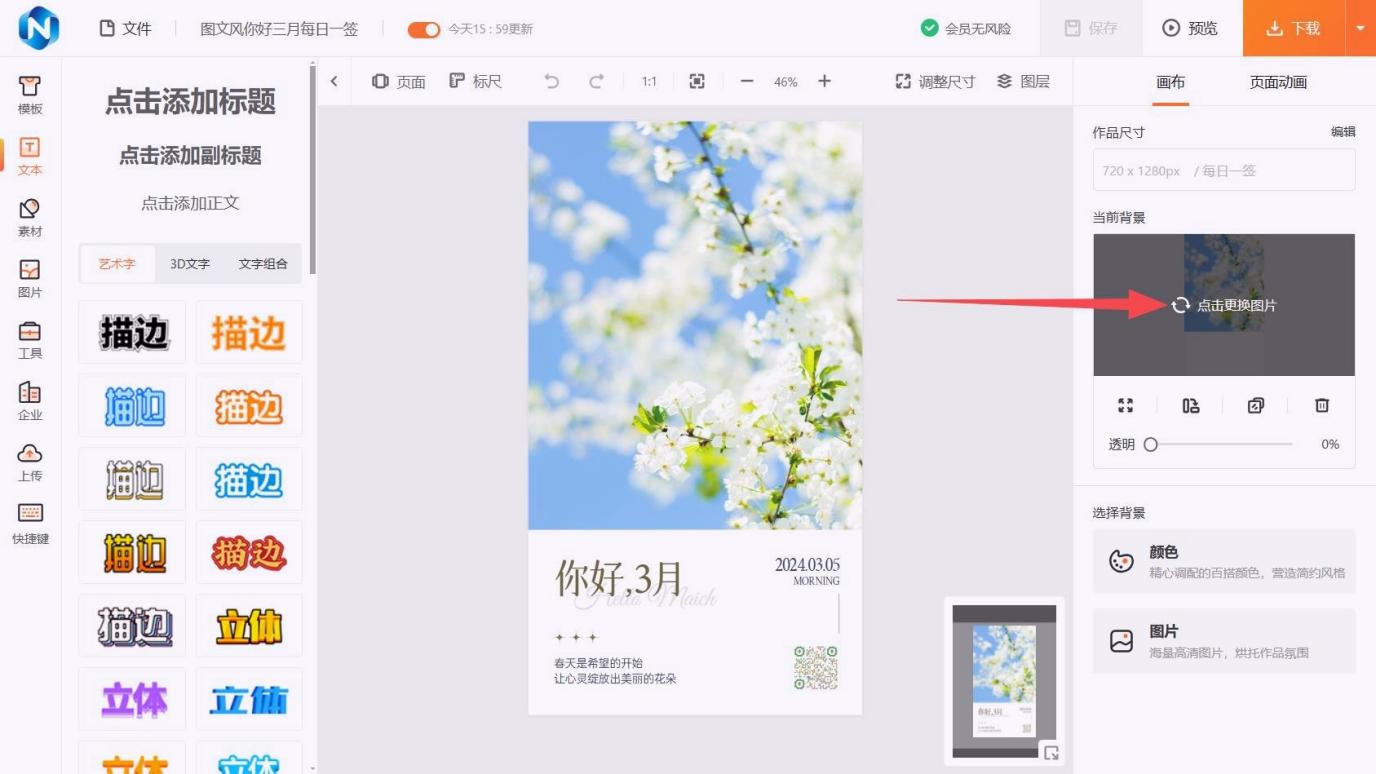
Task: Click 点击添加标题 to add a title
Action: click(x=190, y=102)
